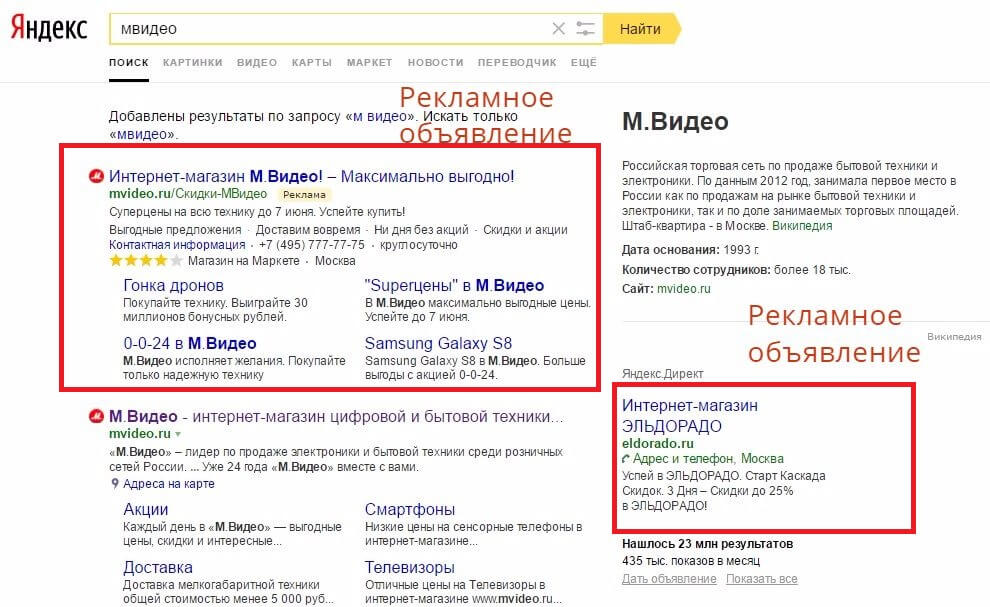Click M.Видео favicon of organic mvideo.ru result
Image resolution: width=990 pixels, height=607 pixels.
point(96,416)
